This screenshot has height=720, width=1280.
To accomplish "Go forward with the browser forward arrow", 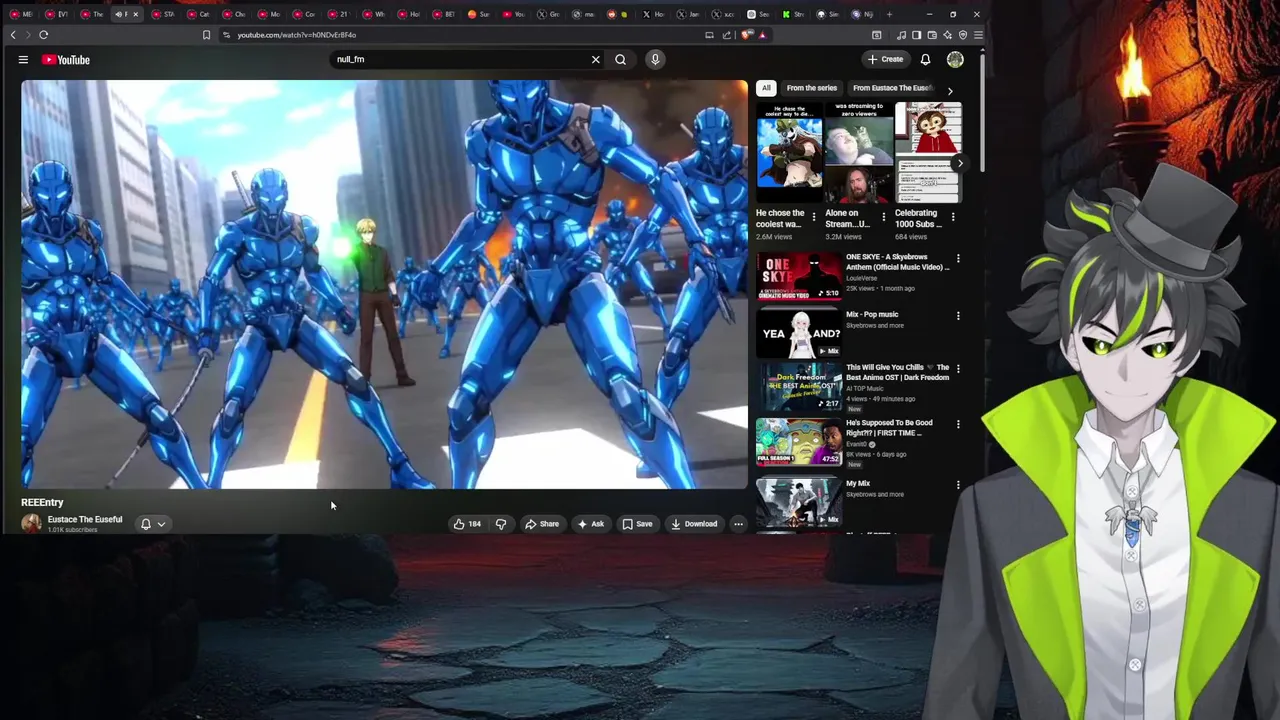I will click(28, 35).
